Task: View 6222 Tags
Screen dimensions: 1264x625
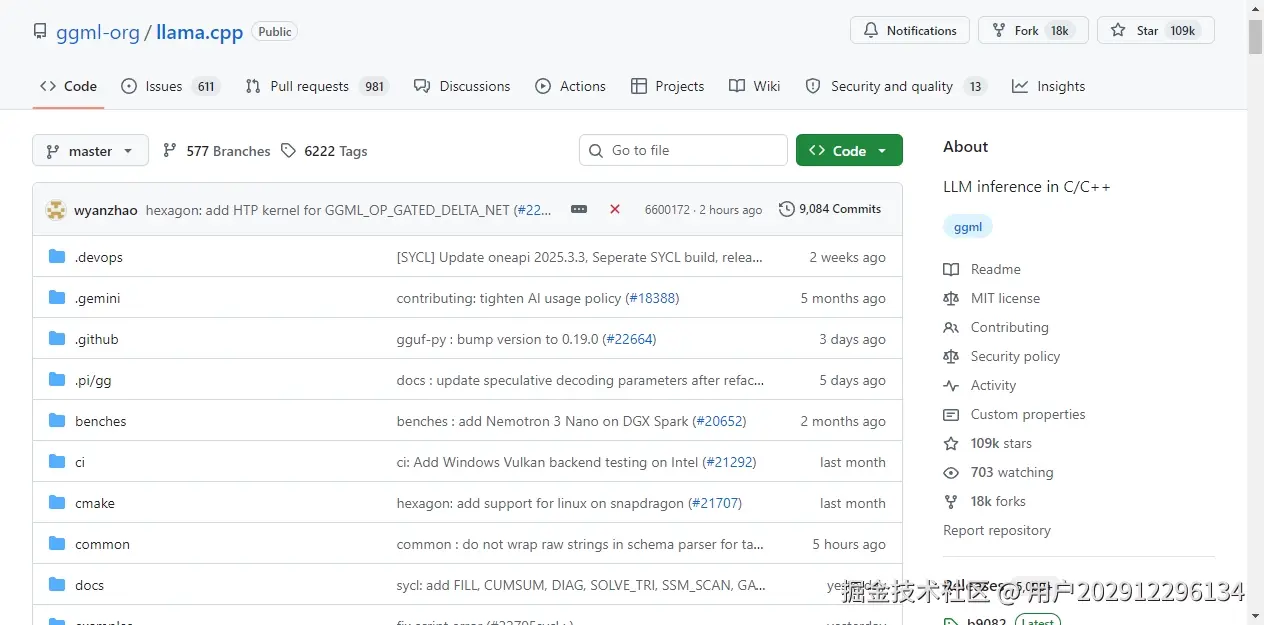Action: [324, 151]
